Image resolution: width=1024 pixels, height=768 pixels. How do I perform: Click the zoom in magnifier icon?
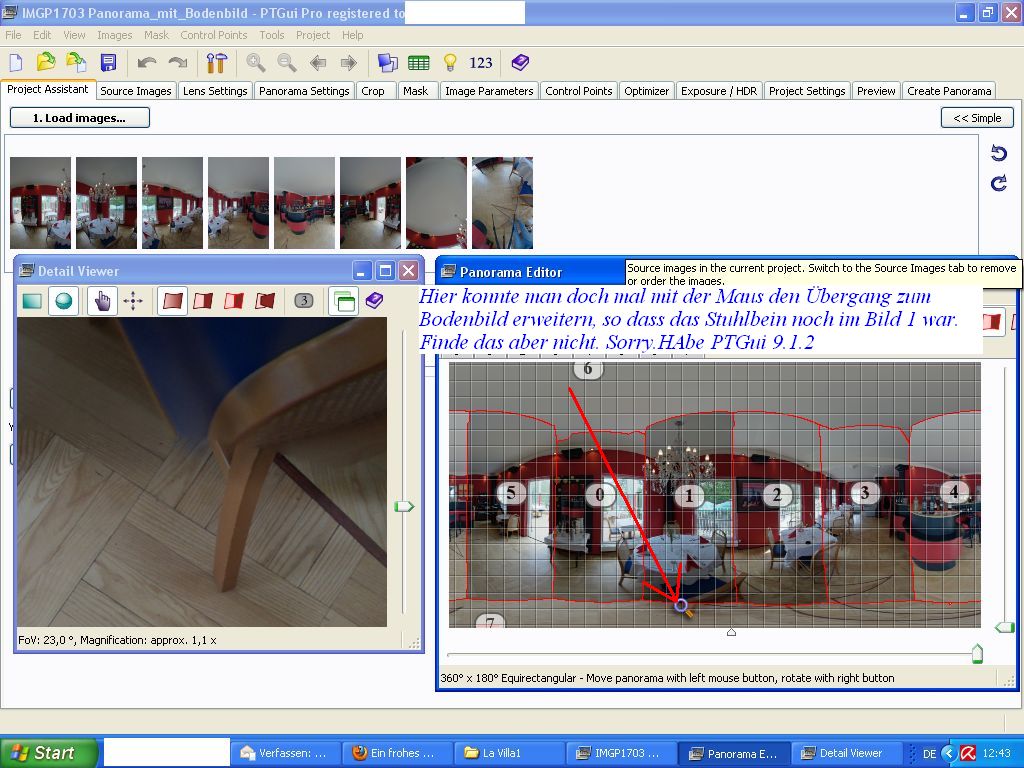(x=256, y=62)
